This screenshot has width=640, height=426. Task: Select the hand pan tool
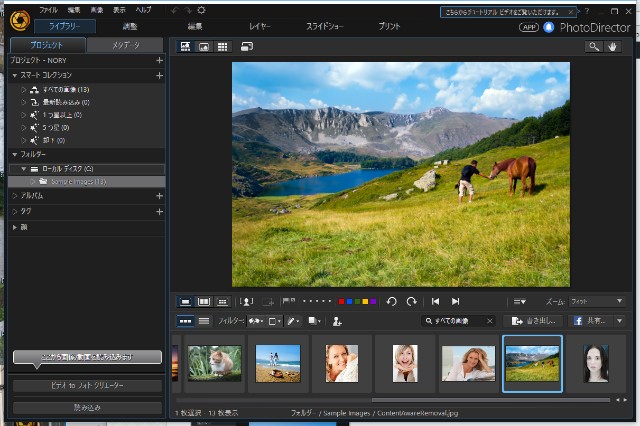click(x=614, y=46)
